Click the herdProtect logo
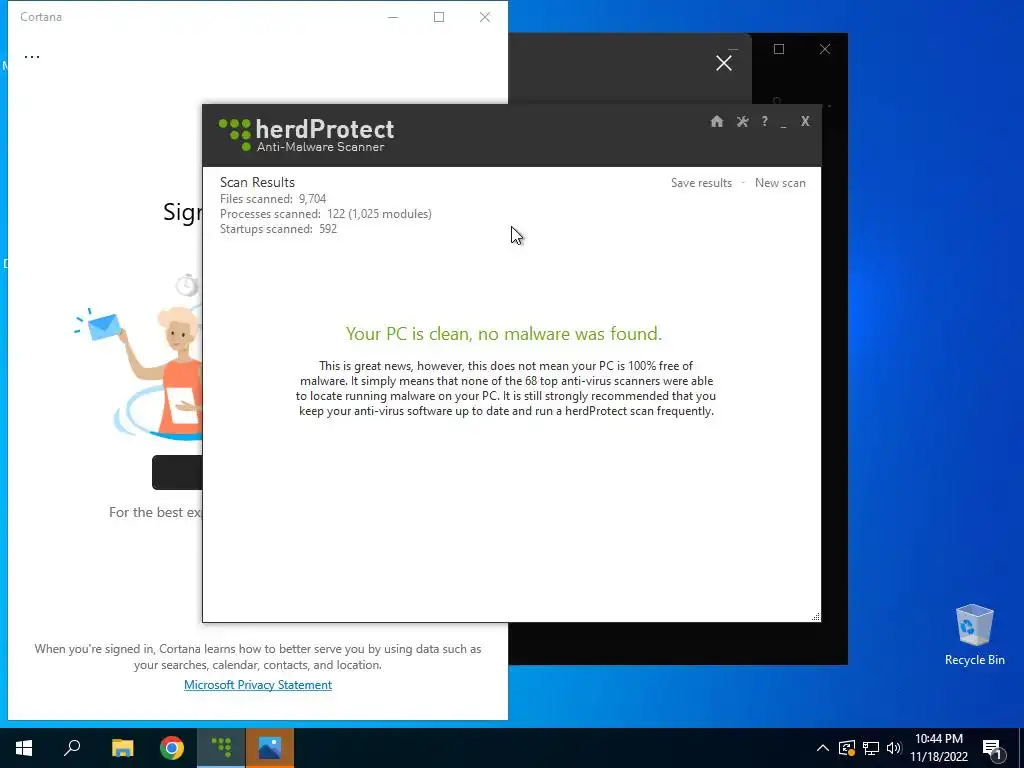Image resolution: width=1024 pixels, height=768 pixels. click(x=306, y=135)
